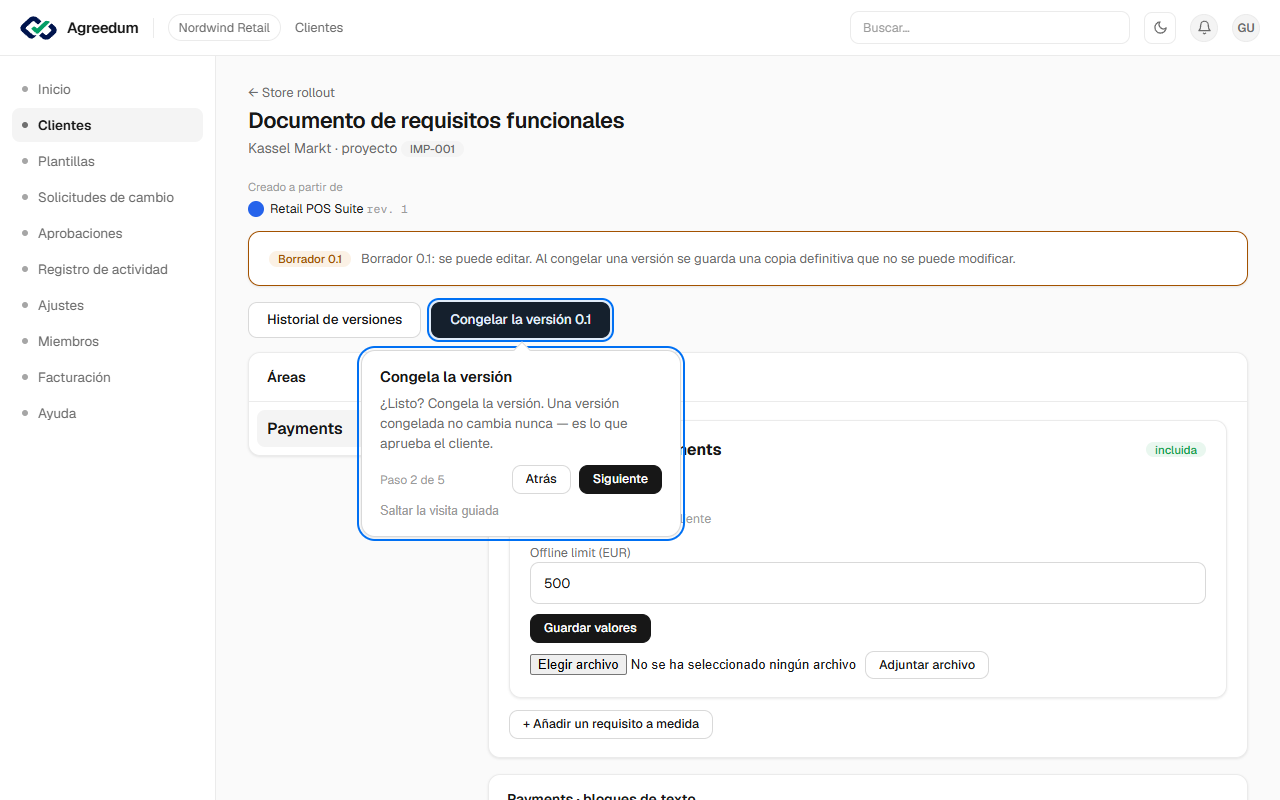Open Aprobaciones in sidebar

(x=107, y=233)
